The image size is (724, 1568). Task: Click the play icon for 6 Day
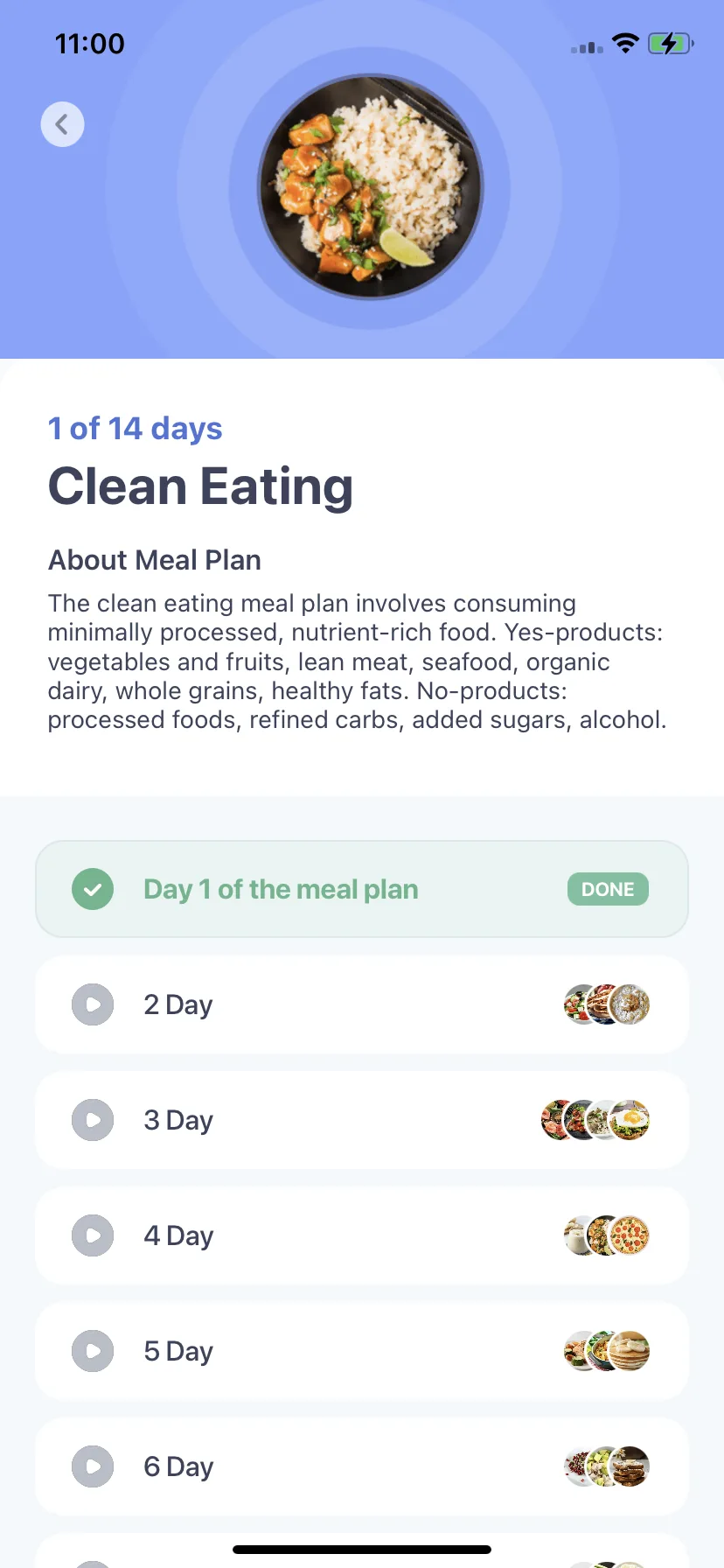point(93,1466)
